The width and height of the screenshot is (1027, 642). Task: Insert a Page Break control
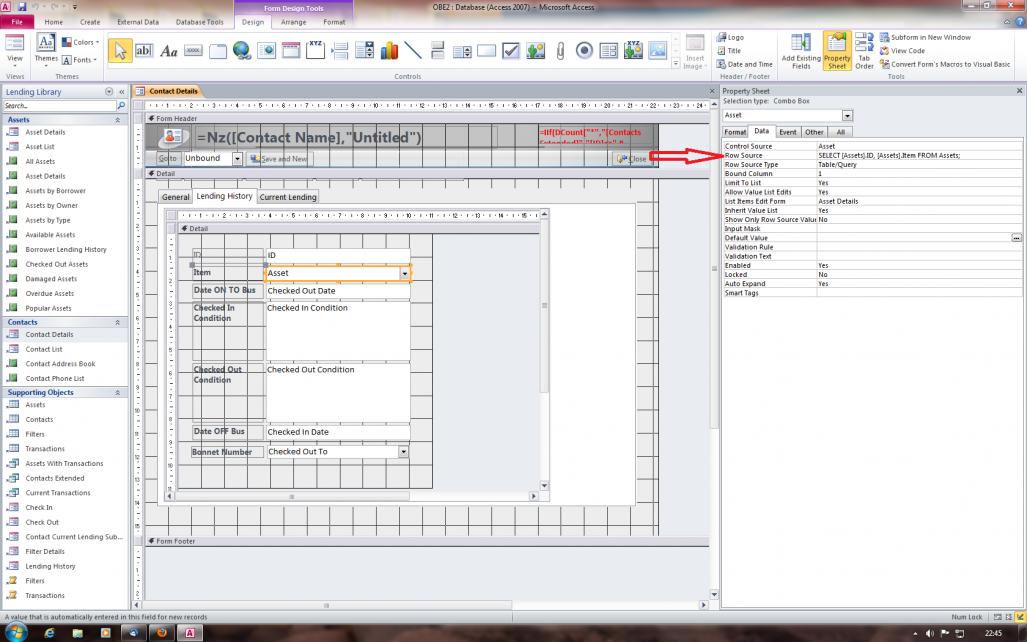pos(340,50)
